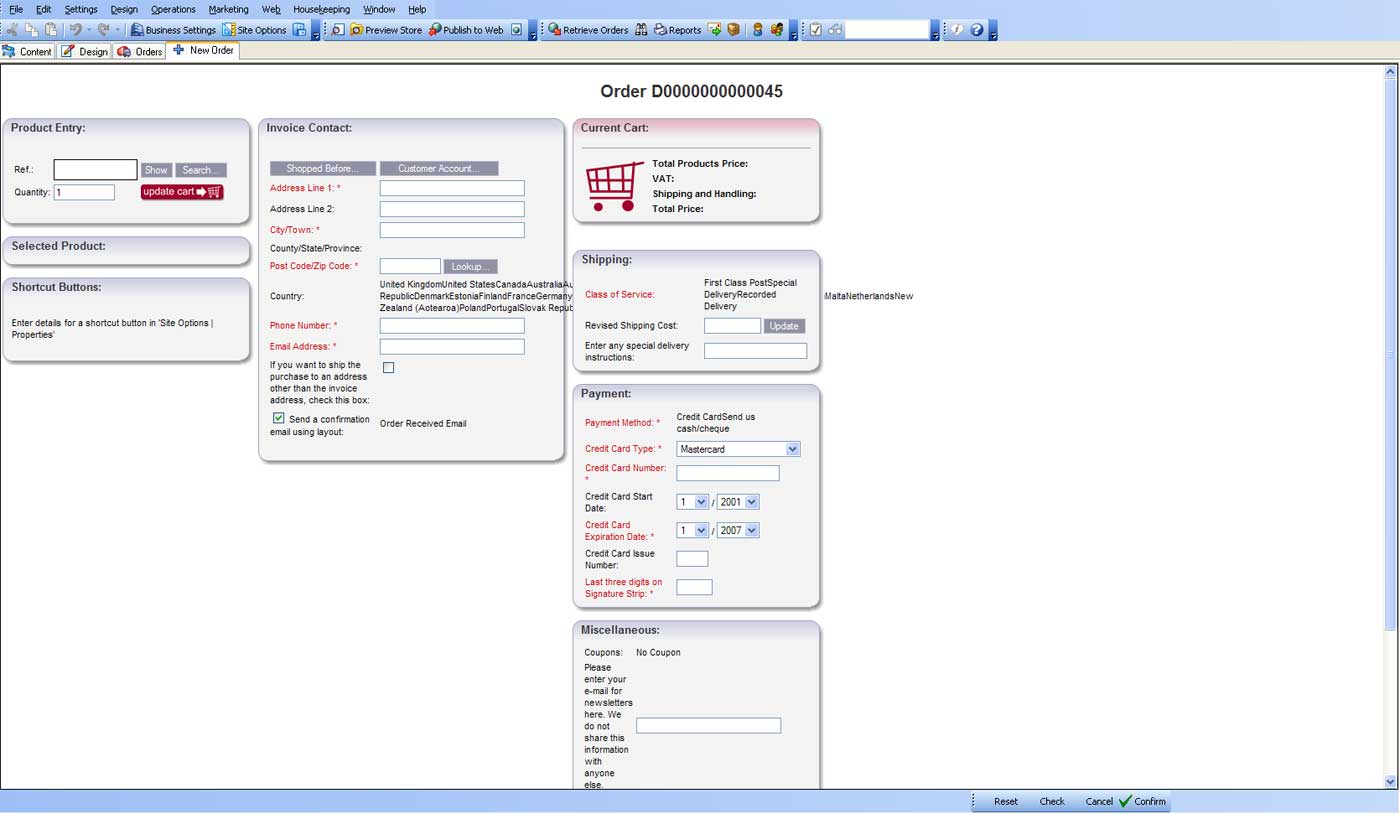The height and width of the screenshot is (814, 1400).
Task: Click the blue question mark help icon
Action: 977,30
